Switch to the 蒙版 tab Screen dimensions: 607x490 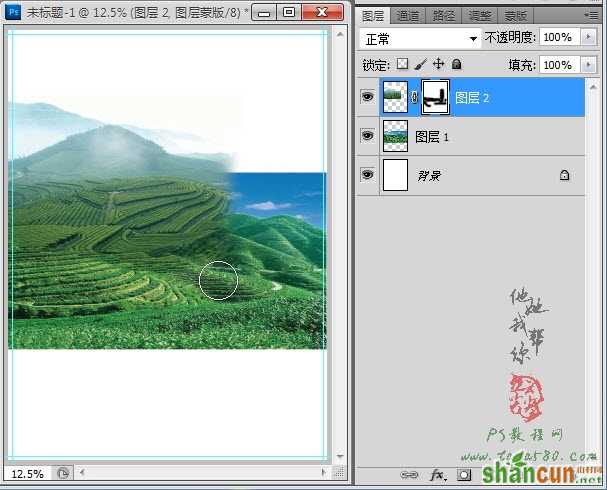(x=516, y=16)
